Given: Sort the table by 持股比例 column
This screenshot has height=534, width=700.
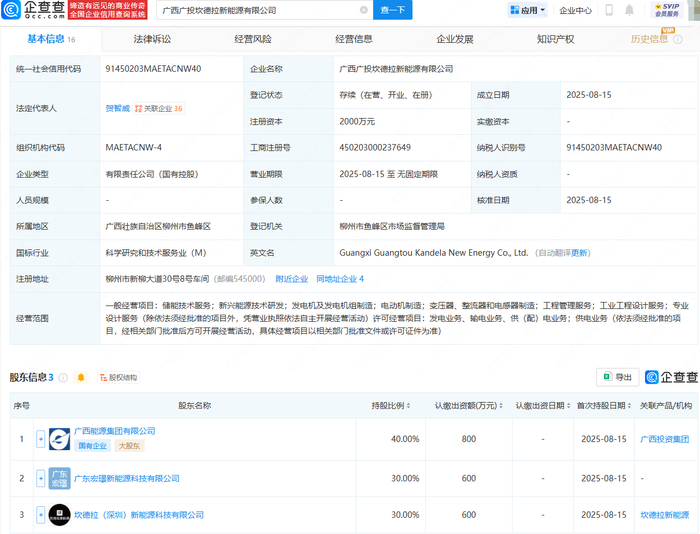Looking at the screenshot, I should tap(391, 406).
